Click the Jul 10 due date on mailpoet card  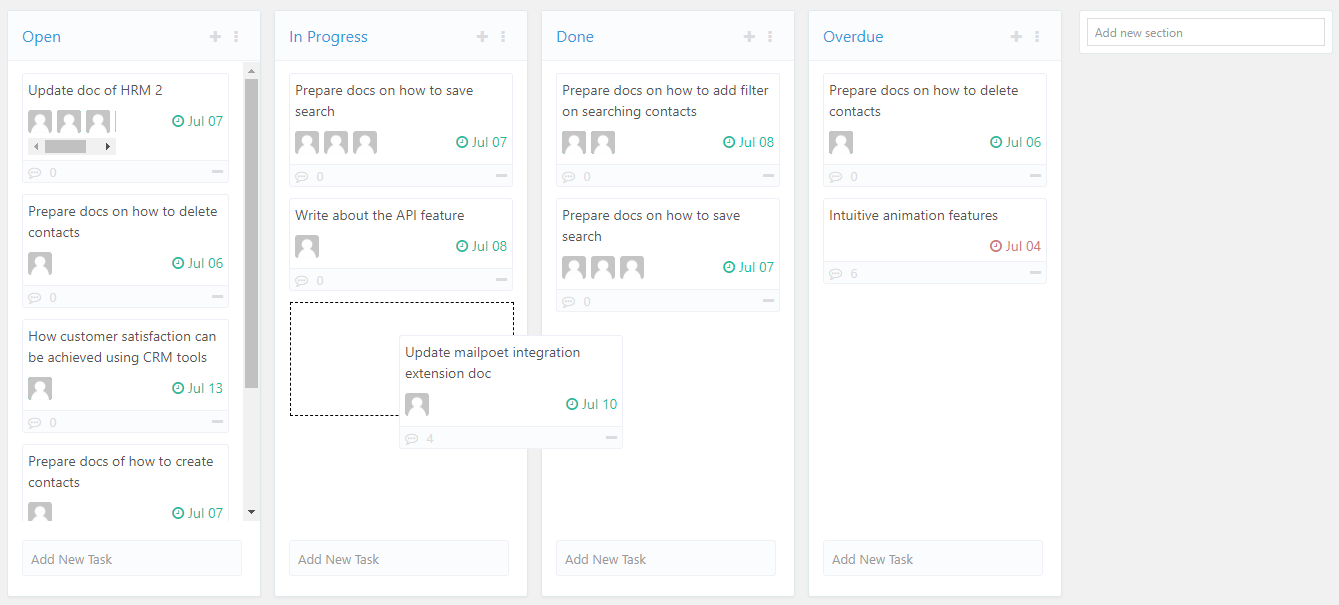[592, 404]
